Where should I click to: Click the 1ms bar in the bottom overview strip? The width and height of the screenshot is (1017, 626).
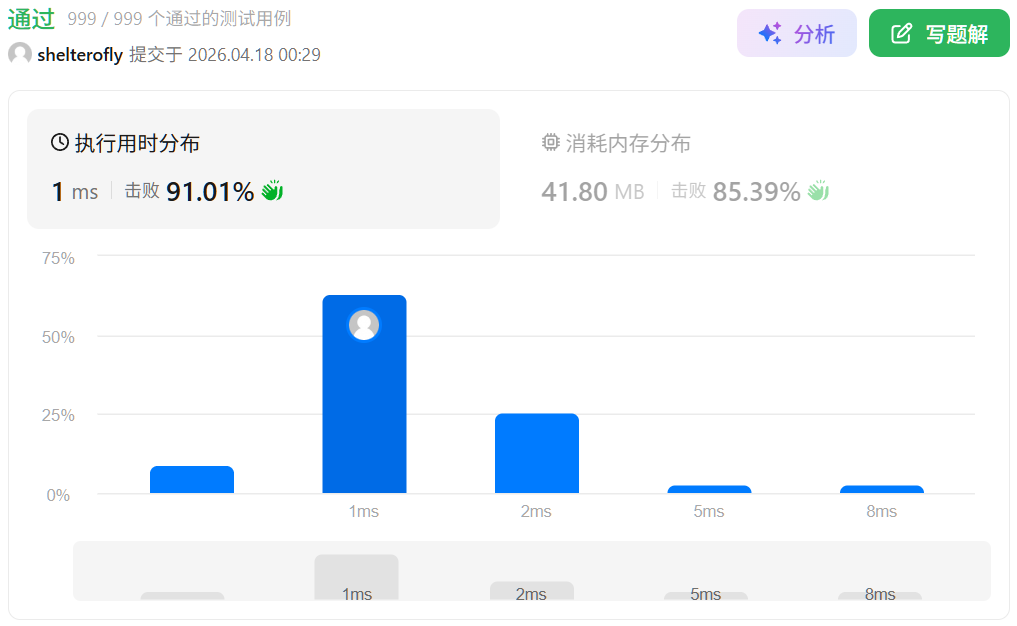click(356, 578)
